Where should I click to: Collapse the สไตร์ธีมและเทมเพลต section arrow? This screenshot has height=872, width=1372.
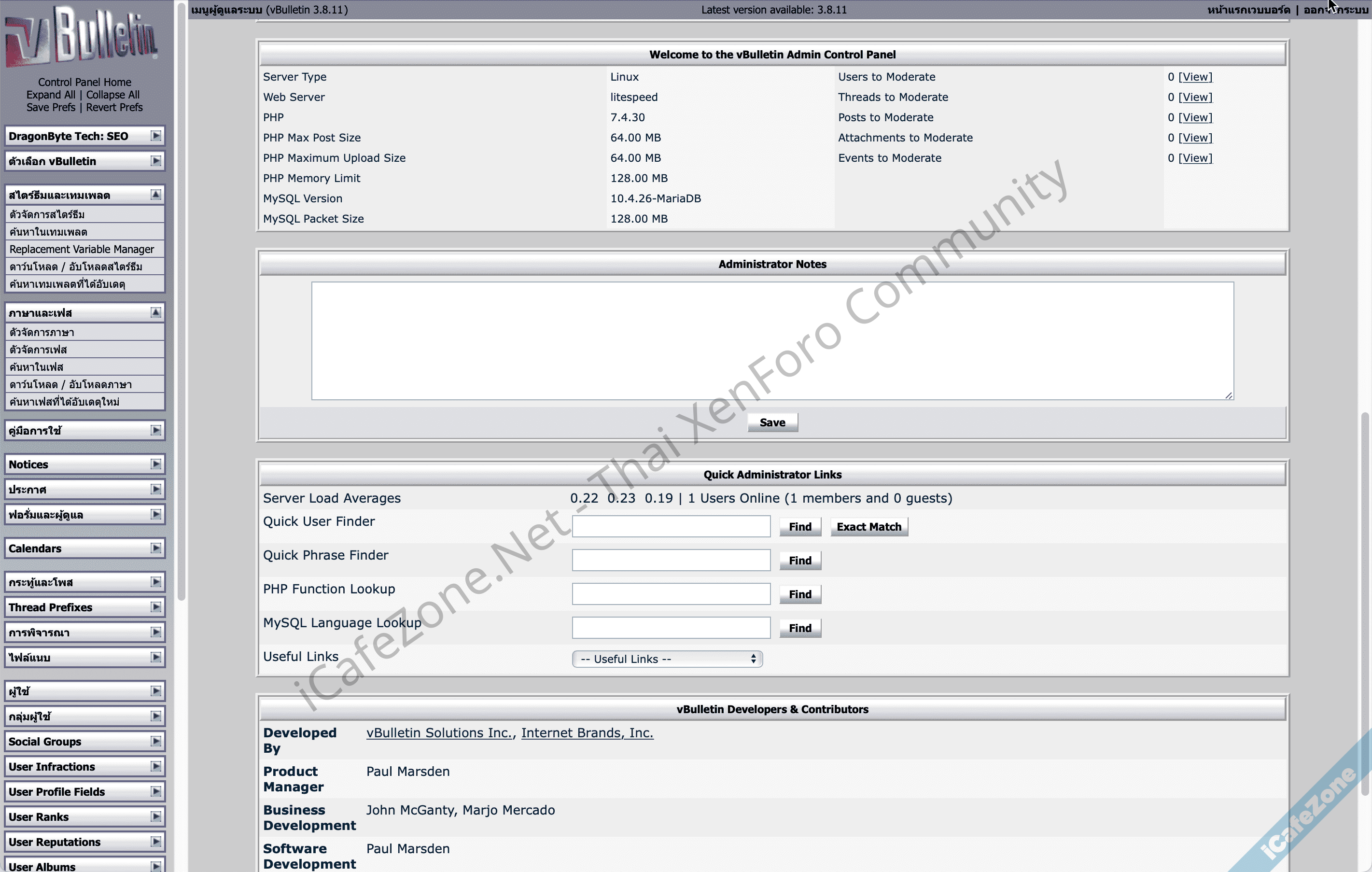tap(155, 195)
